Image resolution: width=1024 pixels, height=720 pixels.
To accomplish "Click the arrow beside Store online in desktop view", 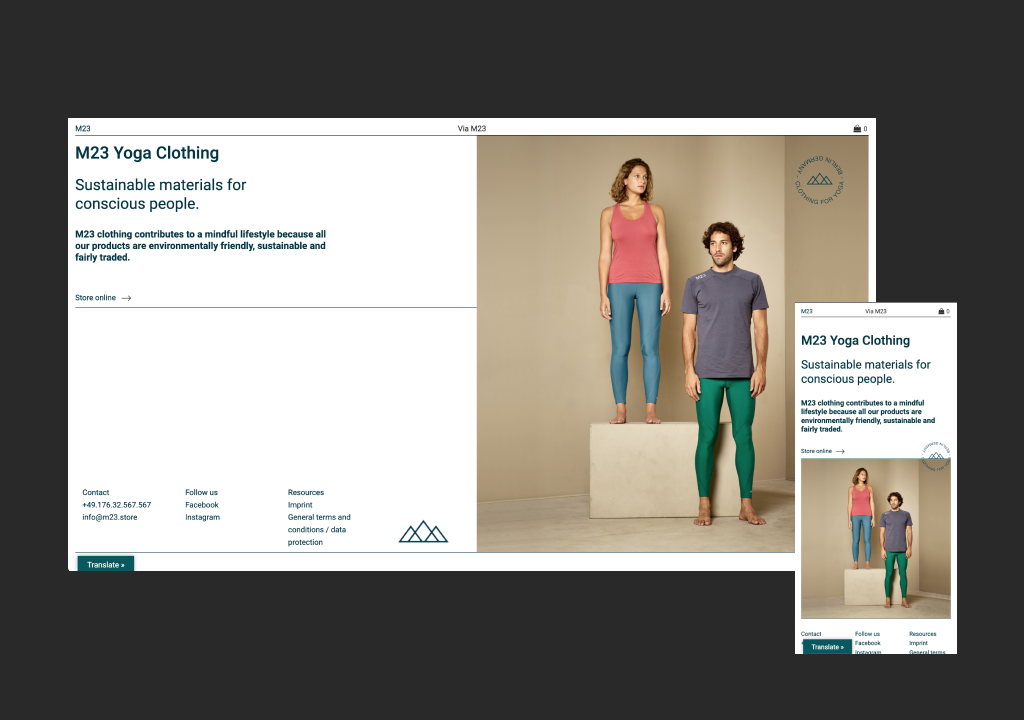I will tap(127, 298).
